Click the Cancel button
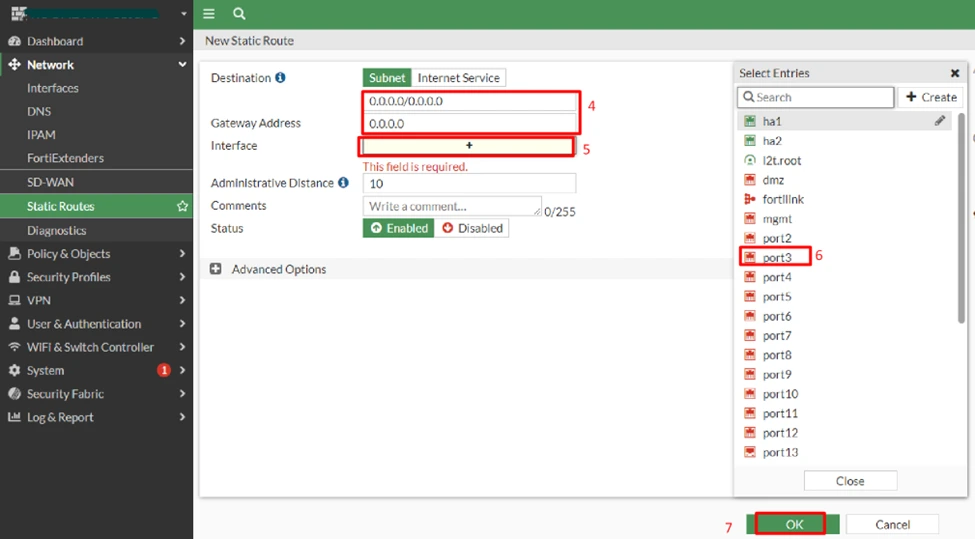 pos(892,524)
